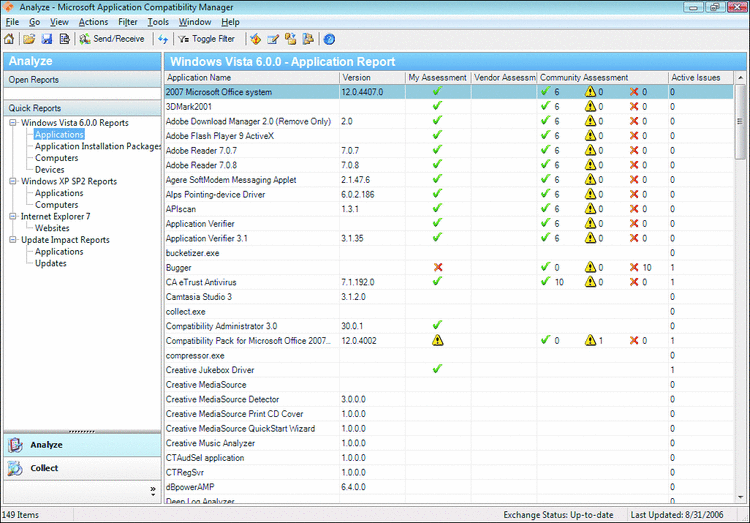This screenshot has width=750, height=523.
Task: Click the scroll down arrow of report list
Action: coord(741,497)
